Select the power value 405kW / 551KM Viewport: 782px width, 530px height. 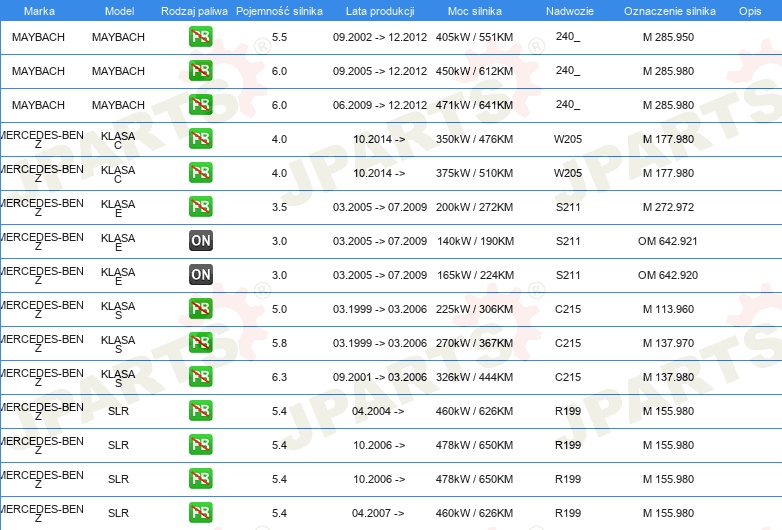[474, 37]
